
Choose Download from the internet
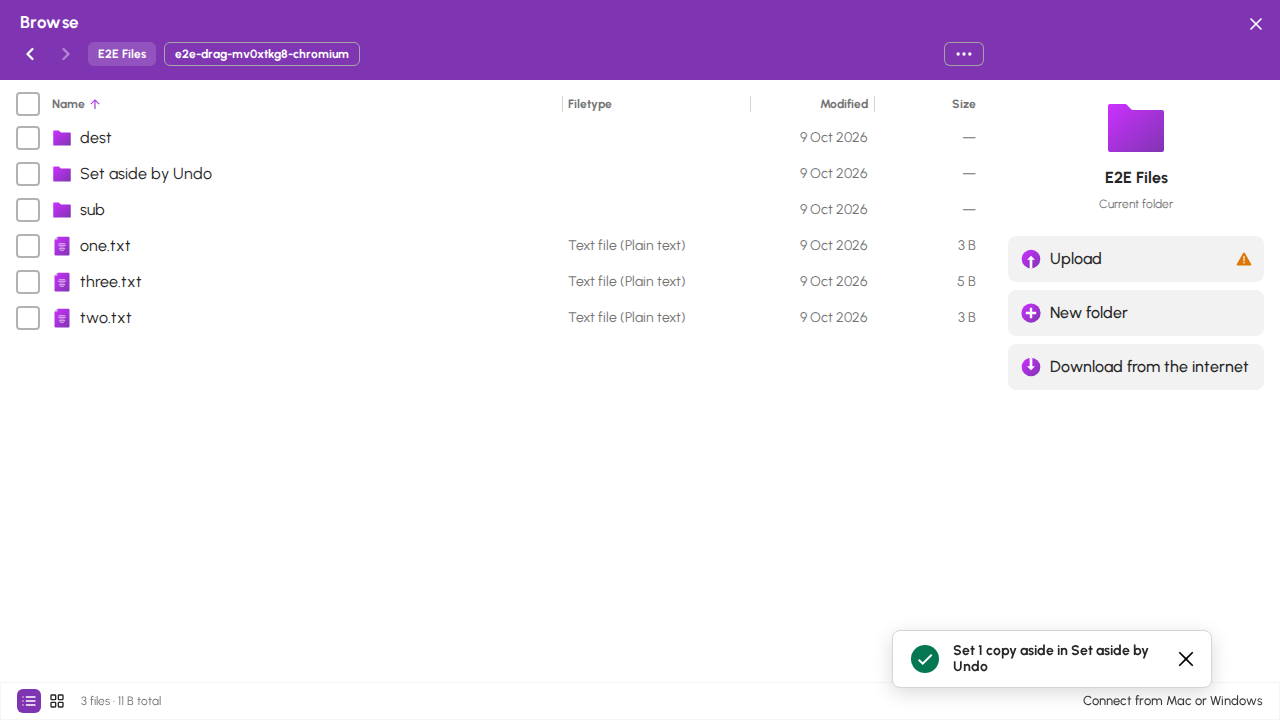(x=1136, y=367)
